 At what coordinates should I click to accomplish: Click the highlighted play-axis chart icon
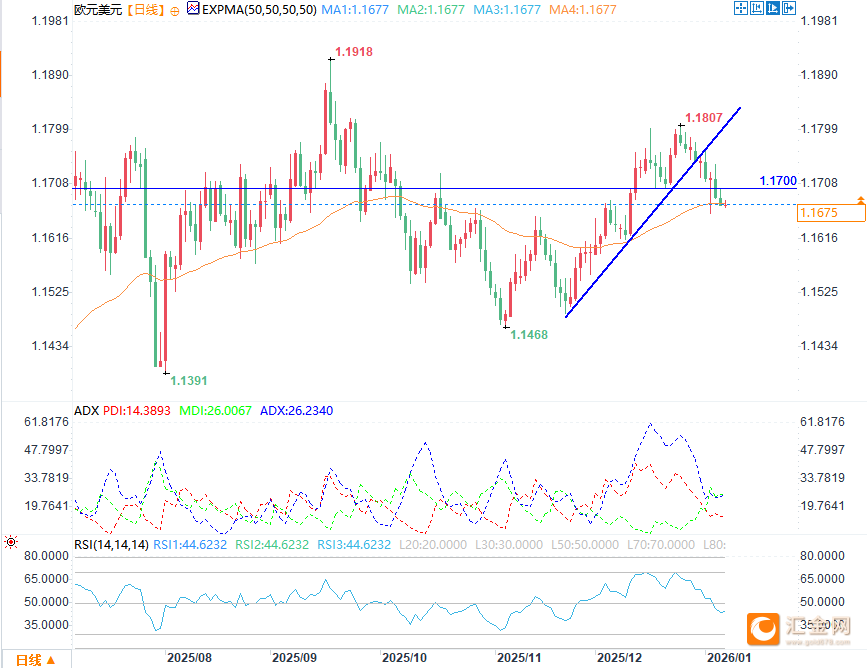(772, 8)
